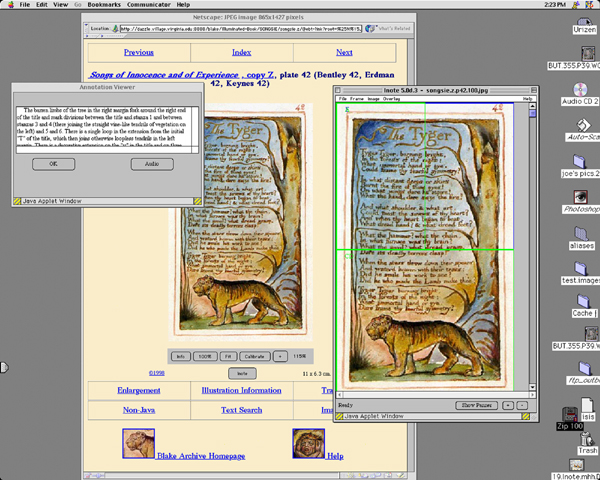The width and height of the screenshot is (600, 480).
Task: Click the Inote button in the browser page
Action: (242, 373)
